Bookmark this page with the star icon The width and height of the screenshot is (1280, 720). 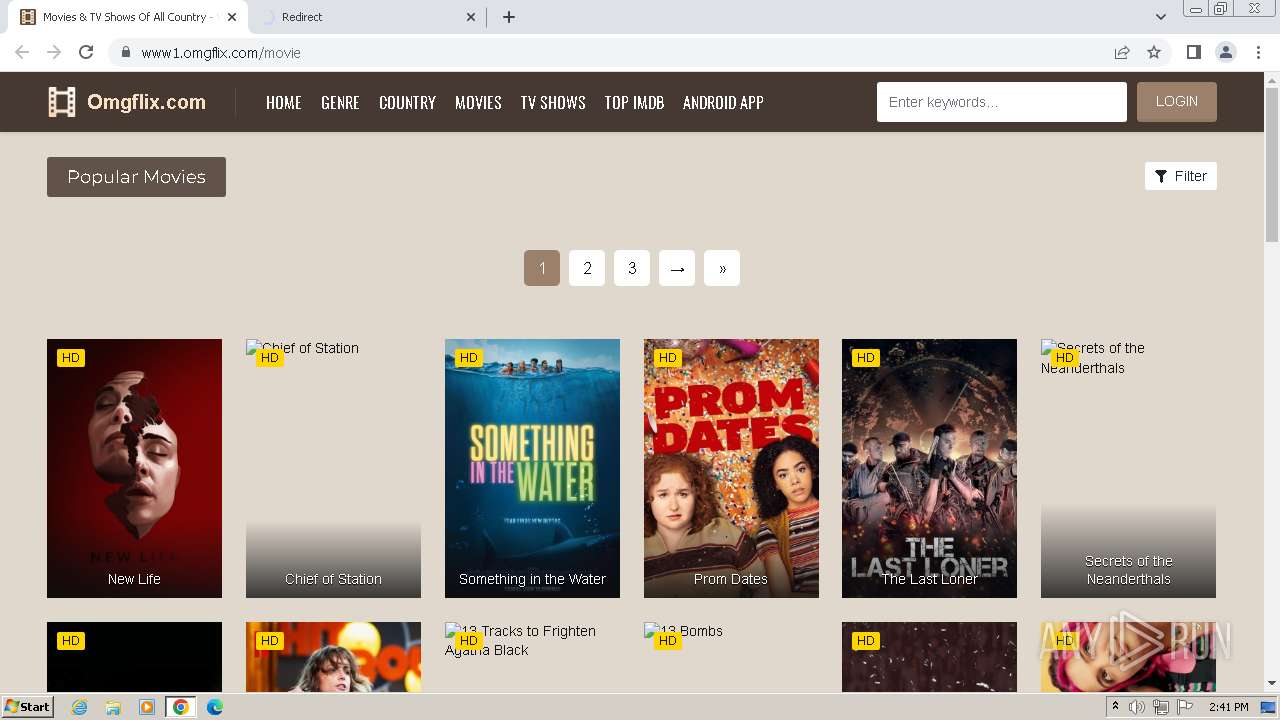[x=1154, y=52]
